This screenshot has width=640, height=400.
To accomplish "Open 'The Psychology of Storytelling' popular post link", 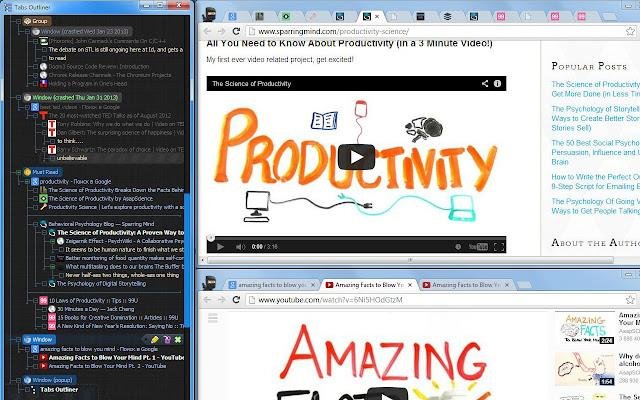I will pos(596,118).
